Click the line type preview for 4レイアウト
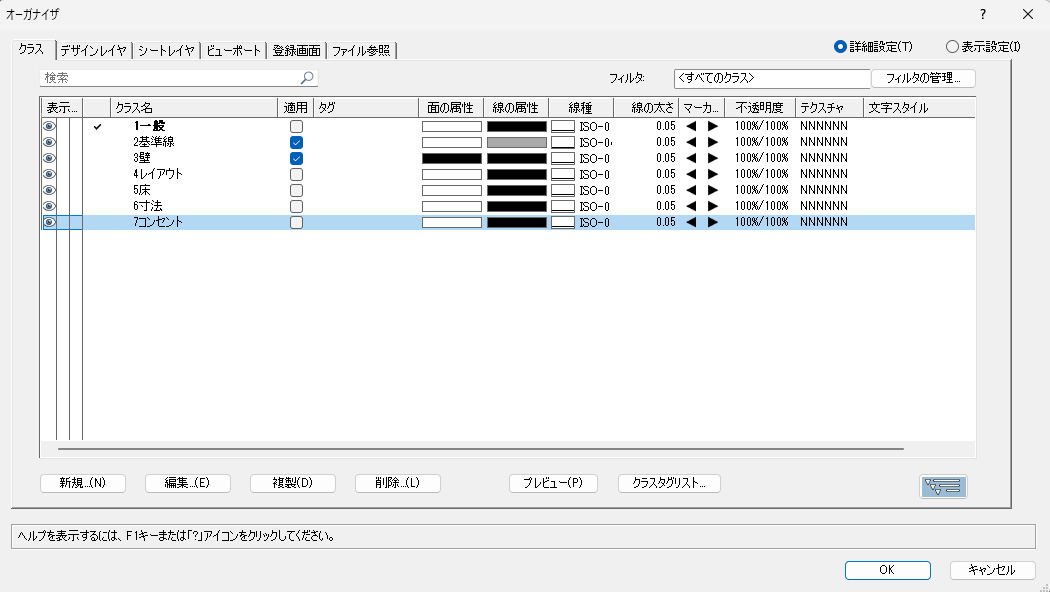 point(563,175)
